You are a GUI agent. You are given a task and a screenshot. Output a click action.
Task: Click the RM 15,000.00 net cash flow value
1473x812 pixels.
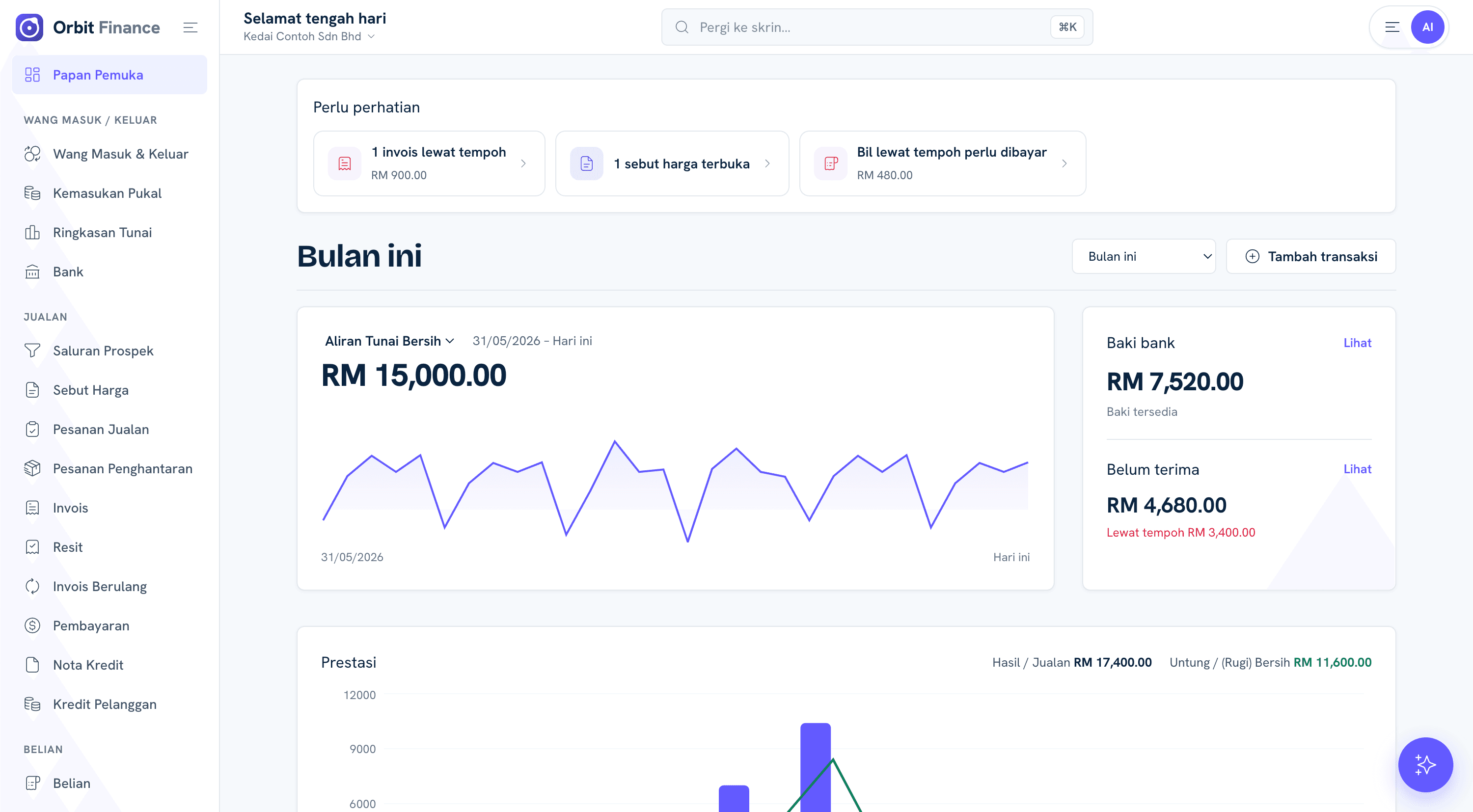pyautogui.click(x=413, y=376)
